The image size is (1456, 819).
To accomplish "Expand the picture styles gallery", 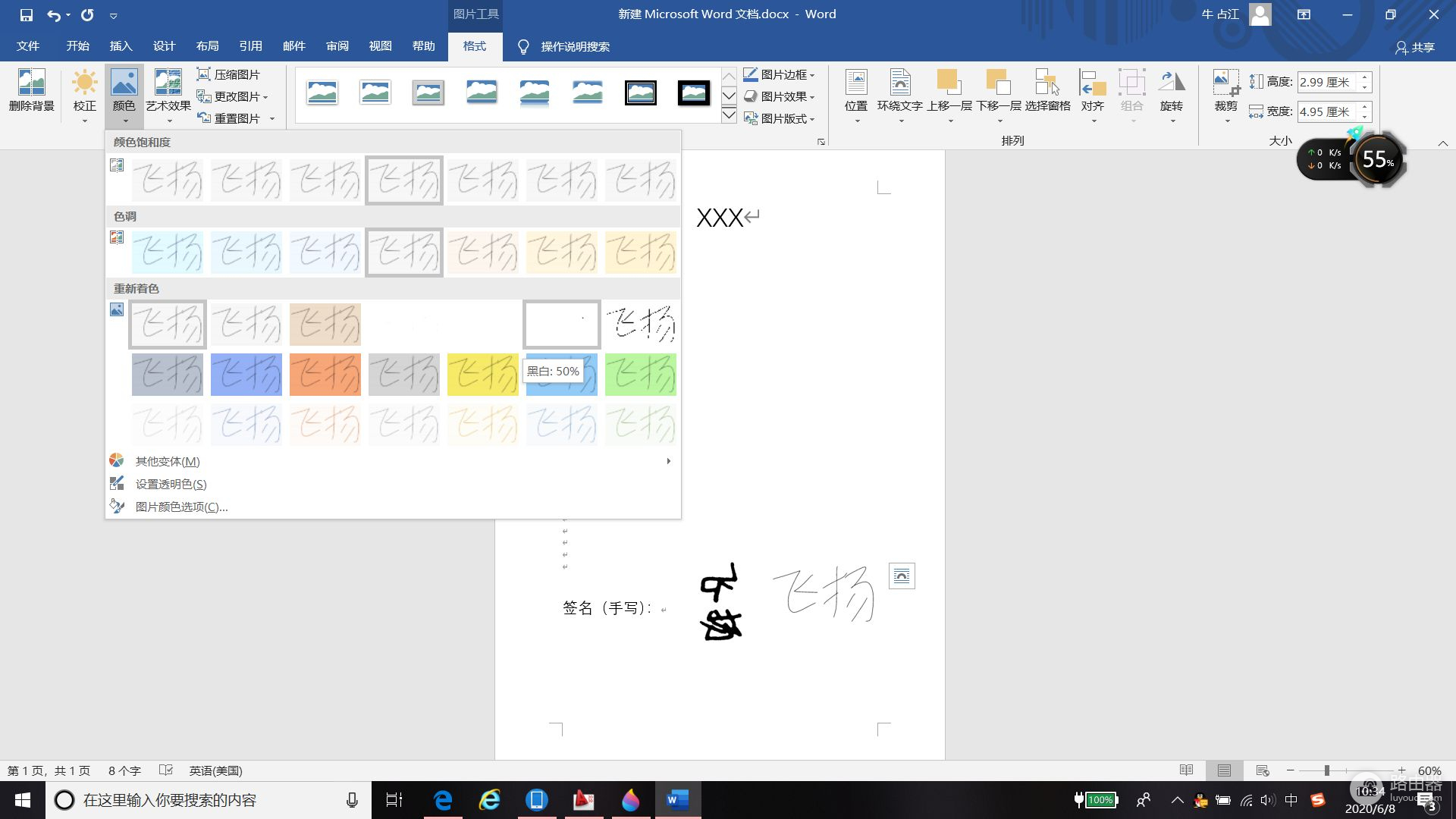I will 729,115.
